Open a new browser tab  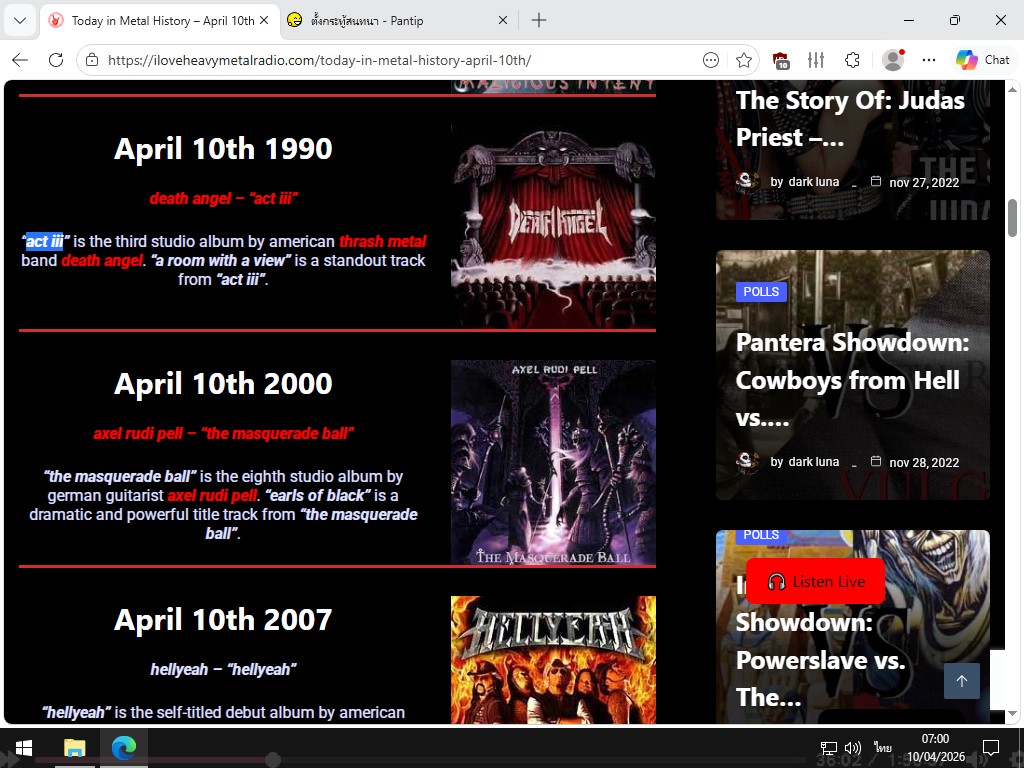point(539,20)
